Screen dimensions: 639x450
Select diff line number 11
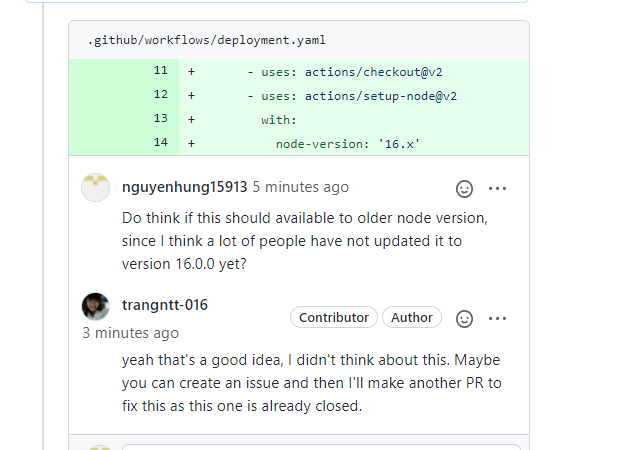(161, 71)
